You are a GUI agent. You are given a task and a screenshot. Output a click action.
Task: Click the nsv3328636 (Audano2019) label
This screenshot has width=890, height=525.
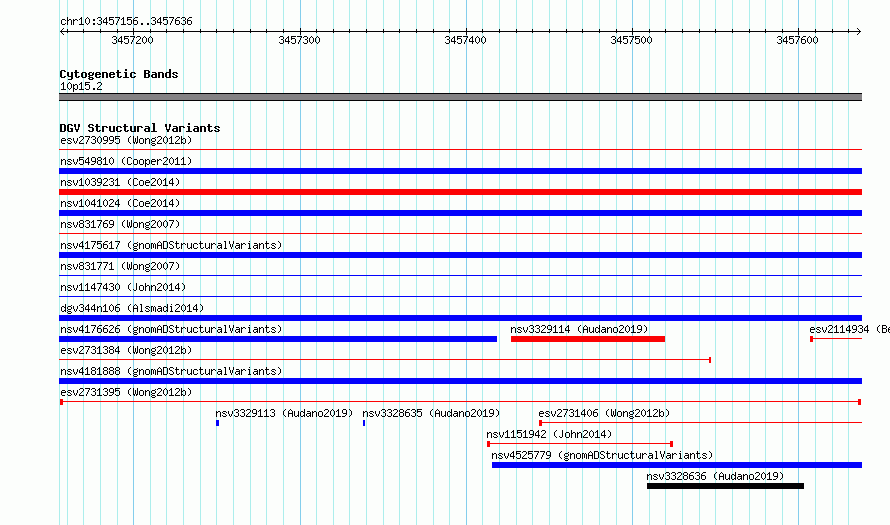(715, 476)
